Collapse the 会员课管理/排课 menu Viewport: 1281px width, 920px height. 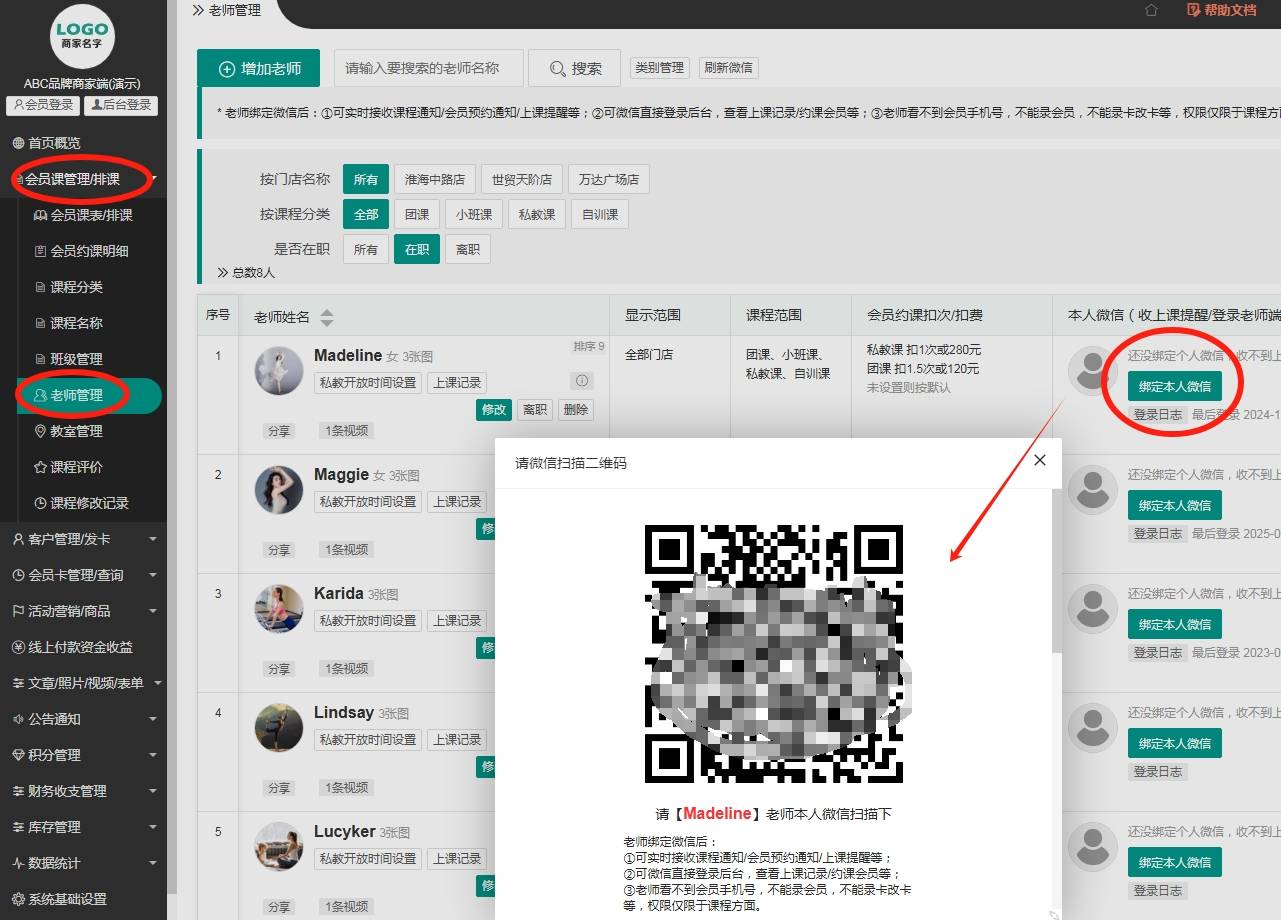coord(83,179)
